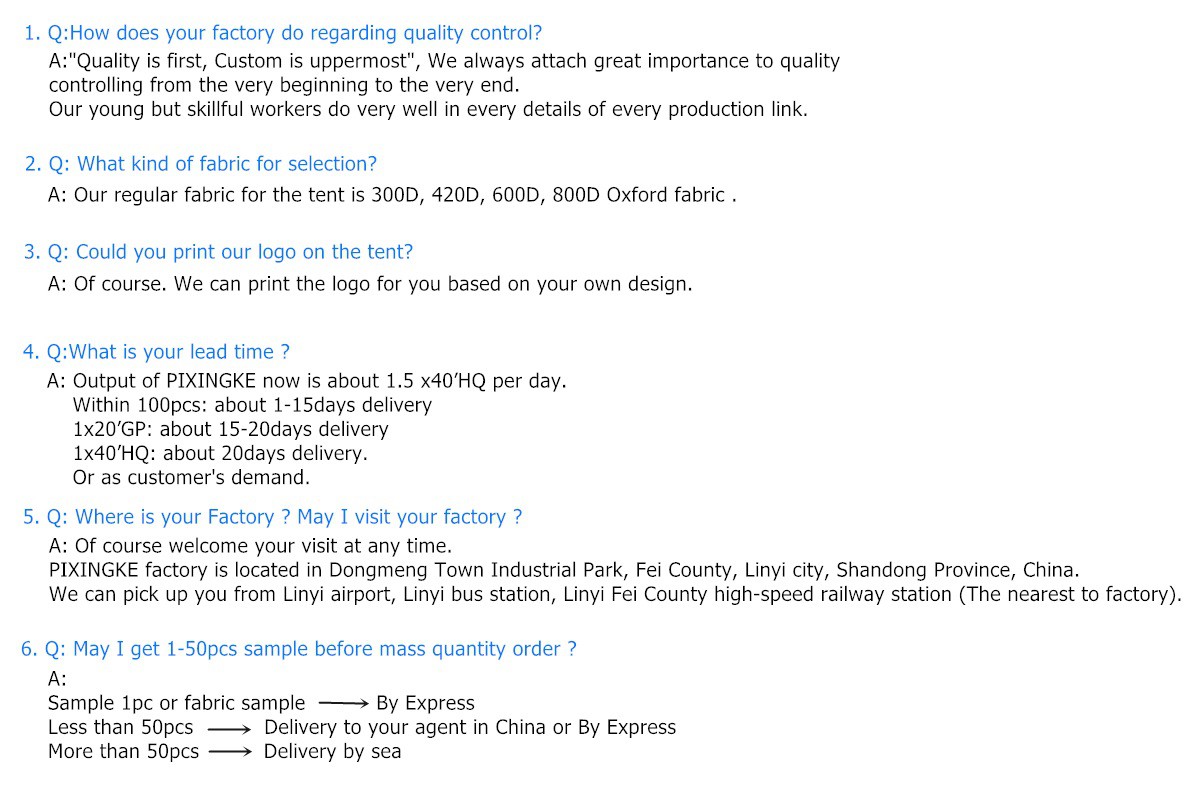Click the arrow after "Sample 1pc or fabric sample"
Image resolution: width=1200 pixels, height=800 pixels.
coord(344,703)
